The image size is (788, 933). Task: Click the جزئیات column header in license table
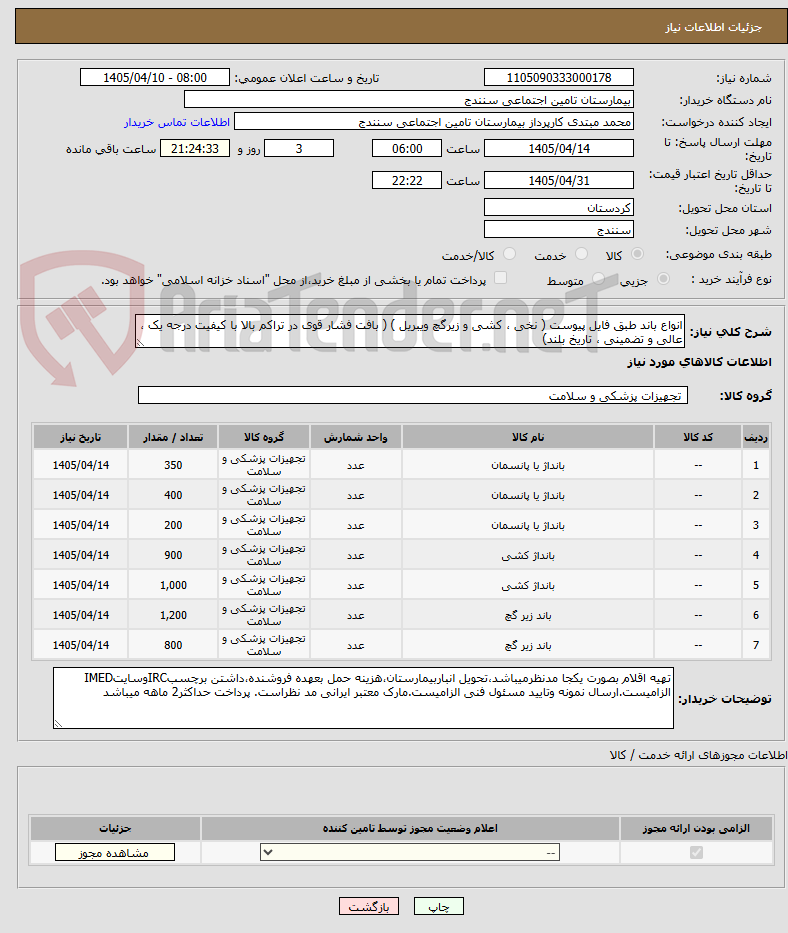tap(115, 828)
